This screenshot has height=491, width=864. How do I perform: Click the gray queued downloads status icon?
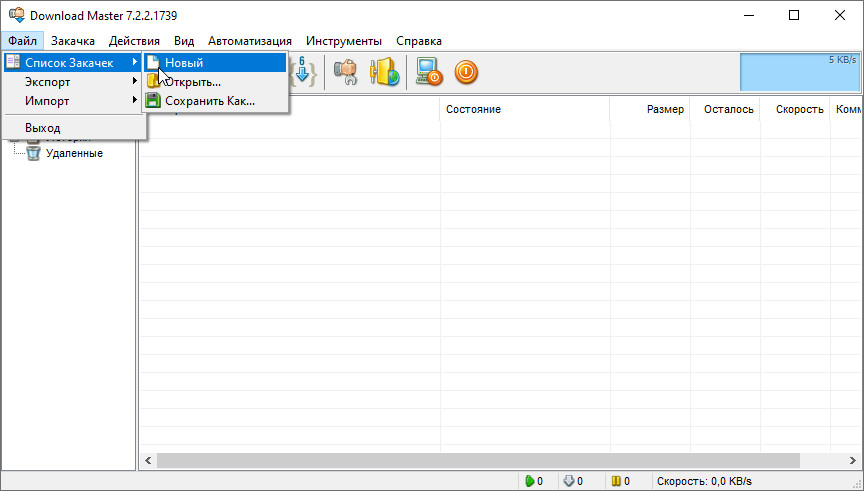click(568, 481)
